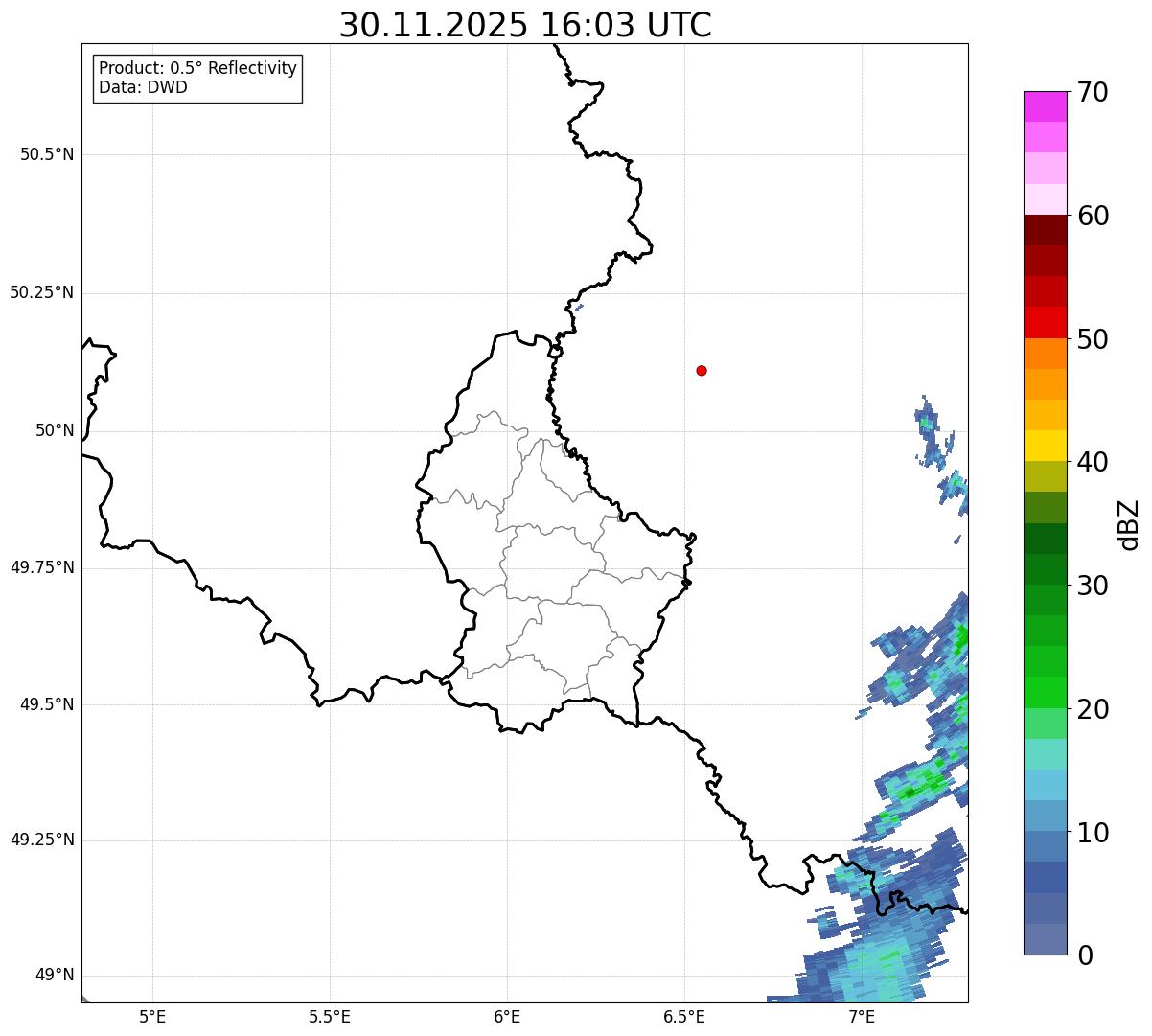This screenshot has width=1152, height=1036.
Task: Click the 49.5°N latitude label
Action: click(47, 704)
